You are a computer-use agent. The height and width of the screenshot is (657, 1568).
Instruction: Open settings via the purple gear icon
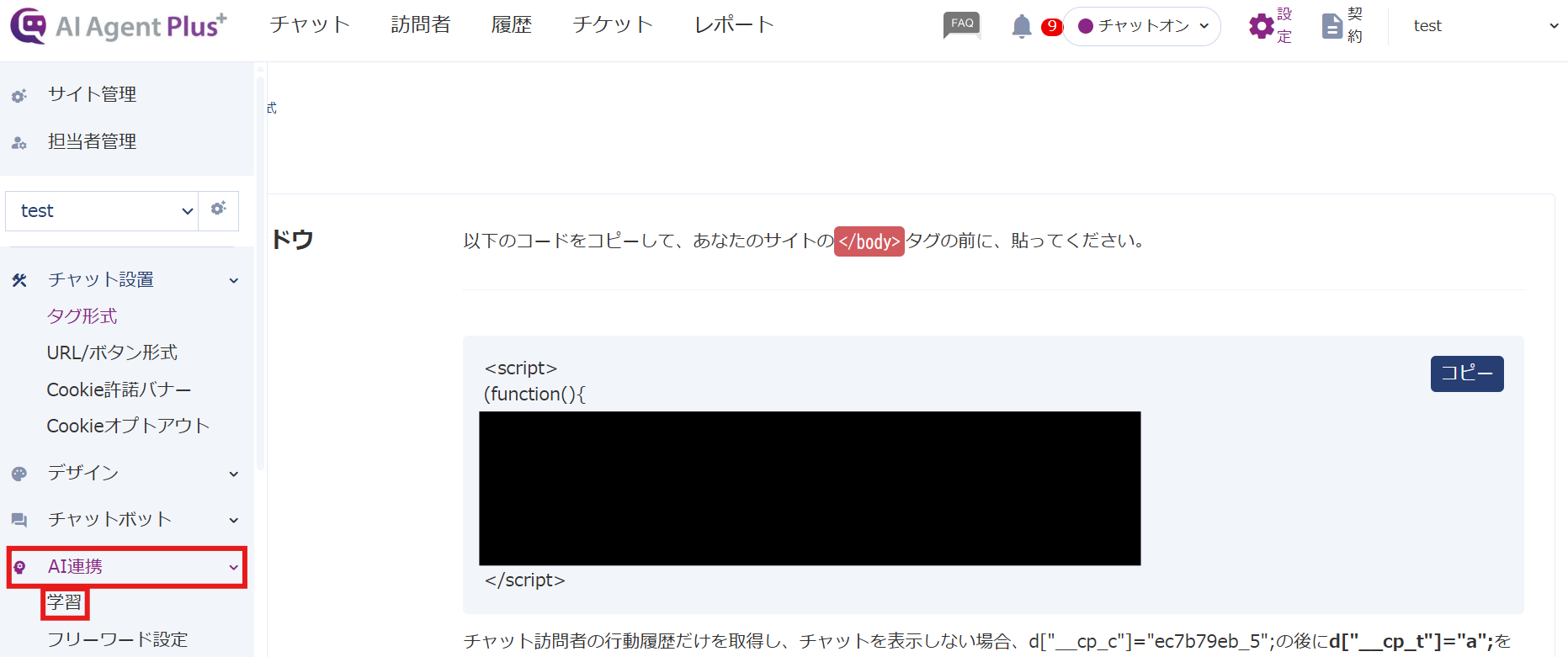coord(1261,26)
